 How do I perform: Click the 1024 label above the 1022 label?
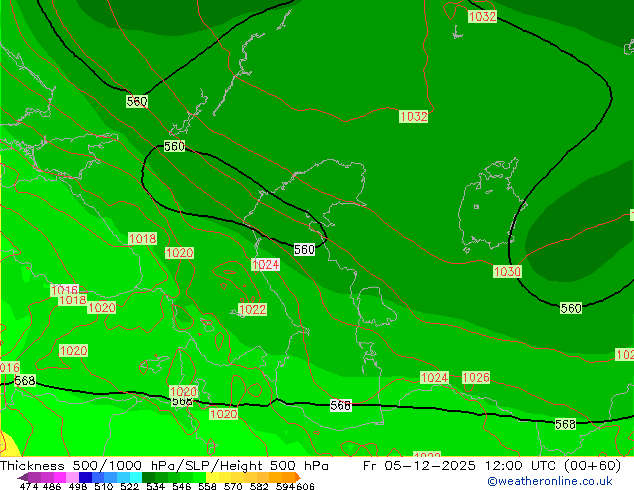(x=265, y=264)
